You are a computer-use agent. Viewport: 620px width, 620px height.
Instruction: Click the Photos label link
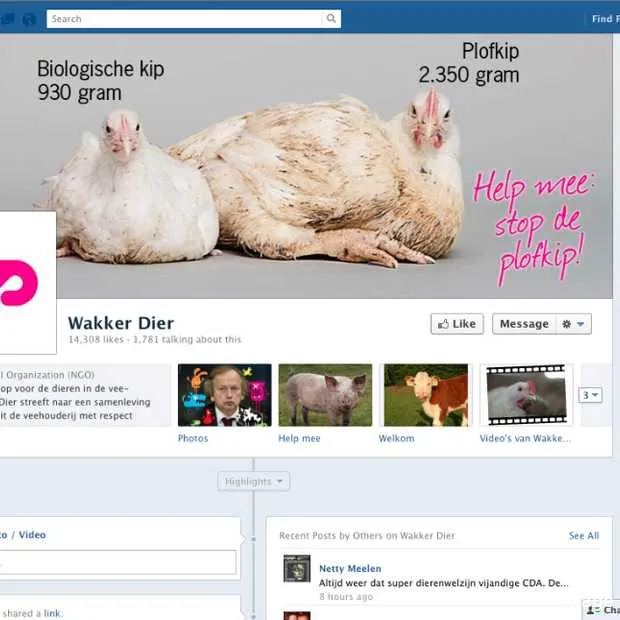coord(193,438)
